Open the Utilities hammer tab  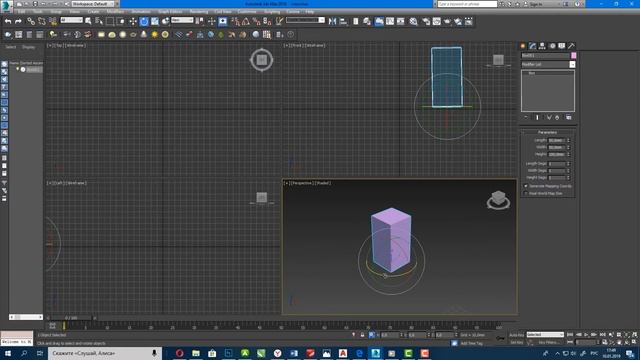click(x=571, y=46)
